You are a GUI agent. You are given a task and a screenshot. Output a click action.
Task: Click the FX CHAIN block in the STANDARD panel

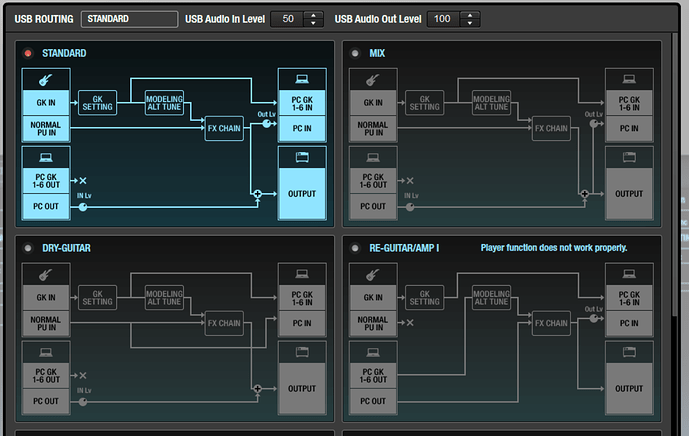[224, 129]
